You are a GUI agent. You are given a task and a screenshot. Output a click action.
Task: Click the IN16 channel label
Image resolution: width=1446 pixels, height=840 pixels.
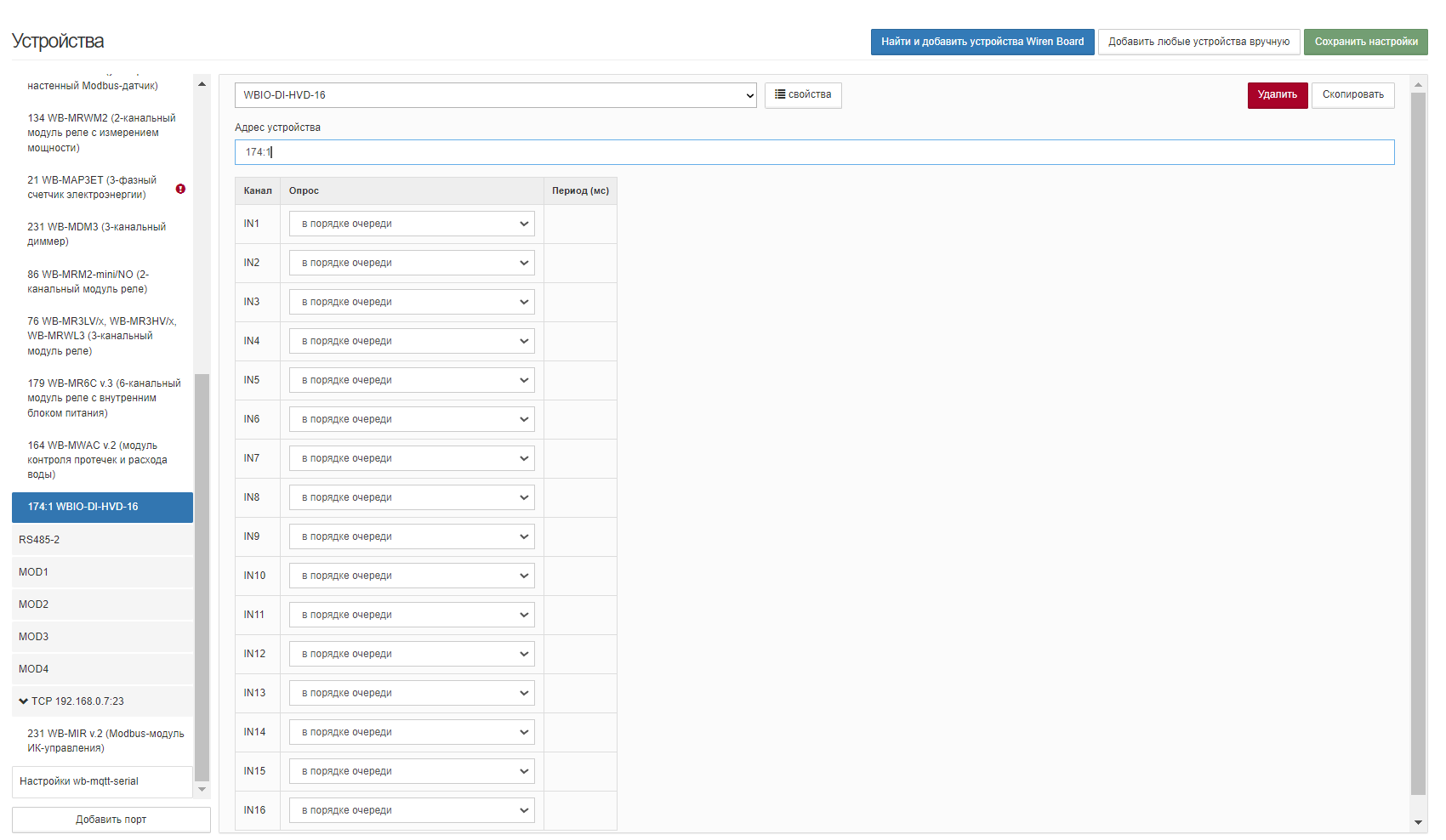254,810
